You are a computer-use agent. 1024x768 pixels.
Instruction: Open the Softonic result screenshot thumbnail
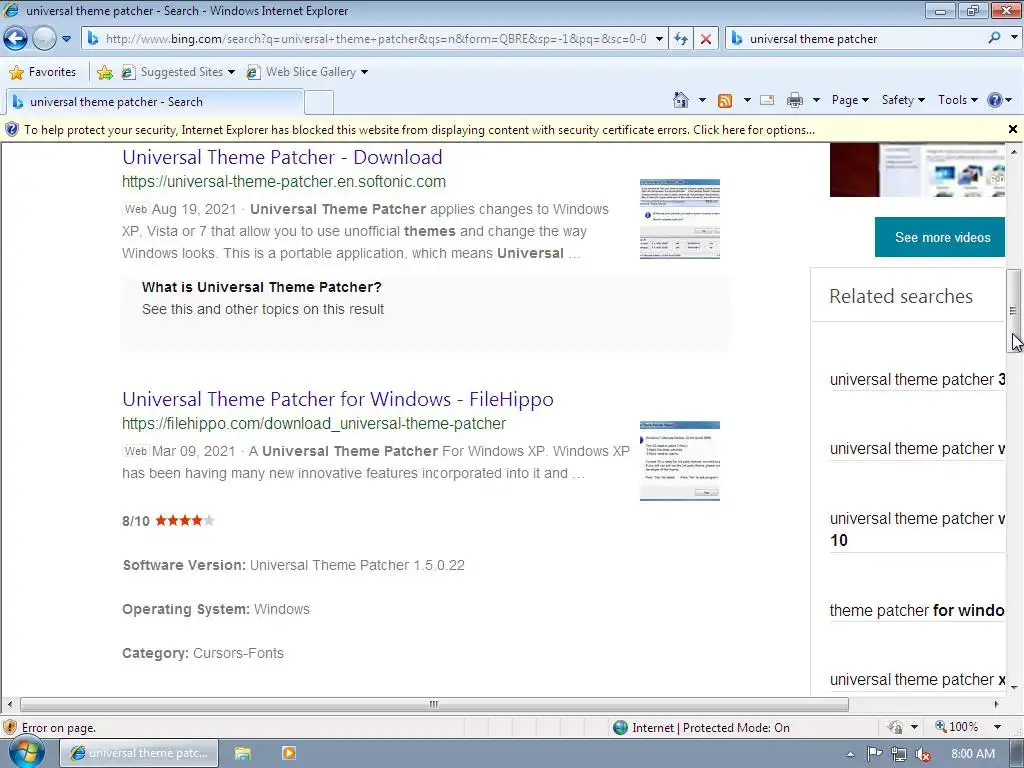pyautogui.click(x=680, y=219)
